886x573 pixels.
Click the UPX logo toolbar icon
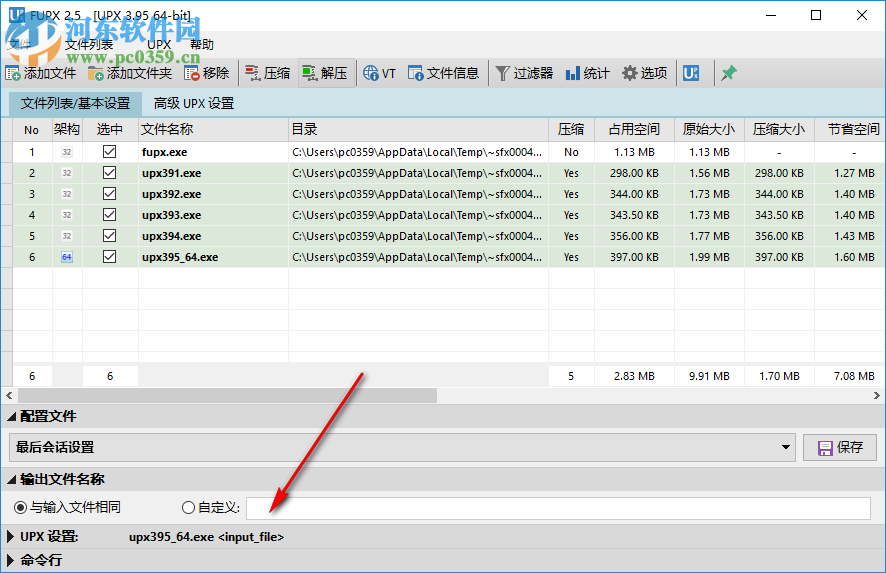click(x=690, y=73)
